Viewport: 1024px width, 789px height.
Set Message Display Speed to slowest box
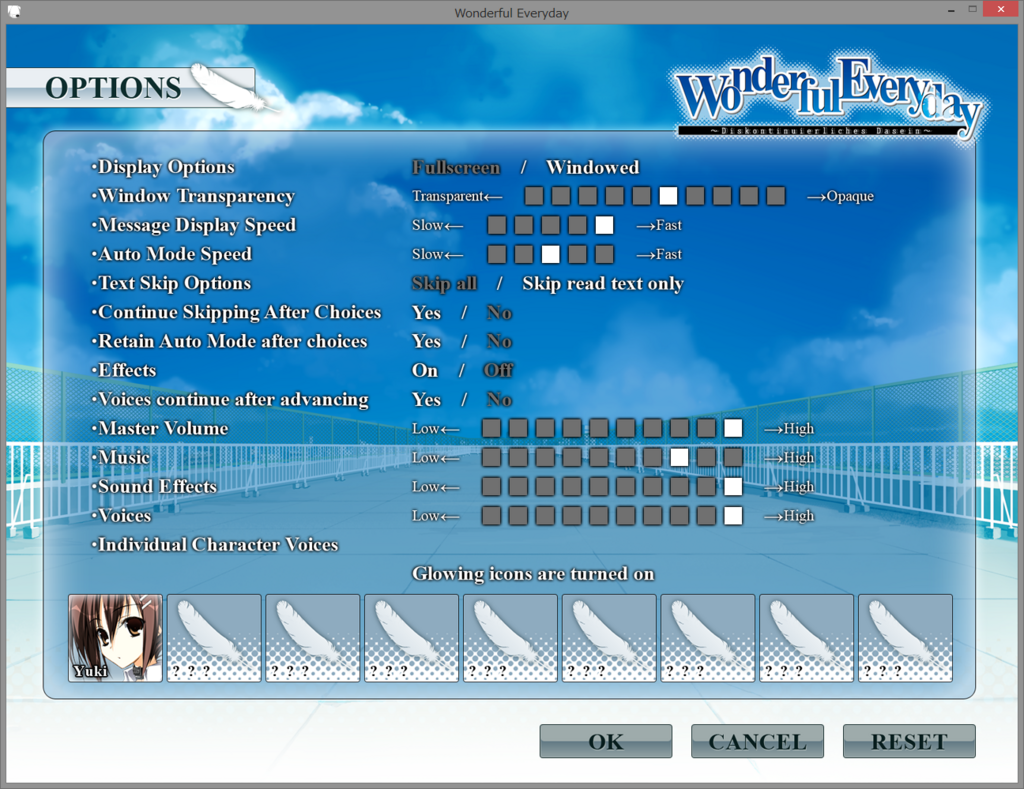pyautogui.click(x=497, y=225)
